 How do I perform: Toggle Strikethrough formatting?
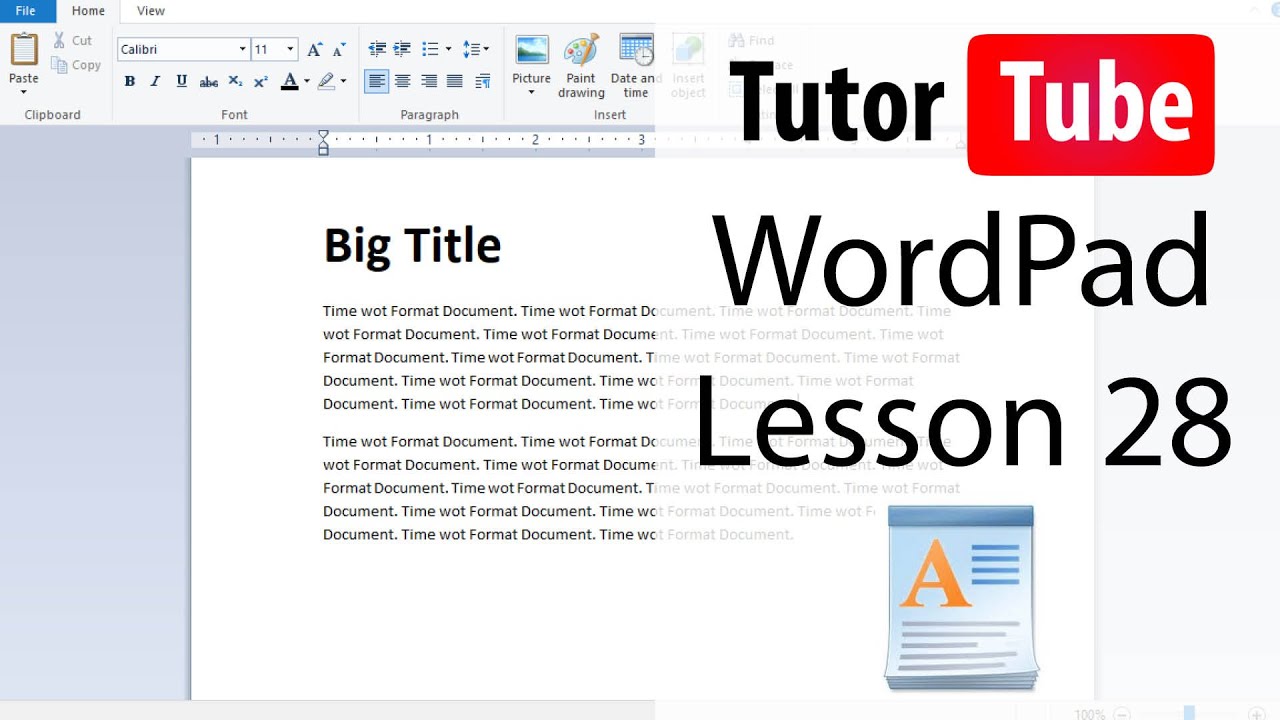[208, 82]
